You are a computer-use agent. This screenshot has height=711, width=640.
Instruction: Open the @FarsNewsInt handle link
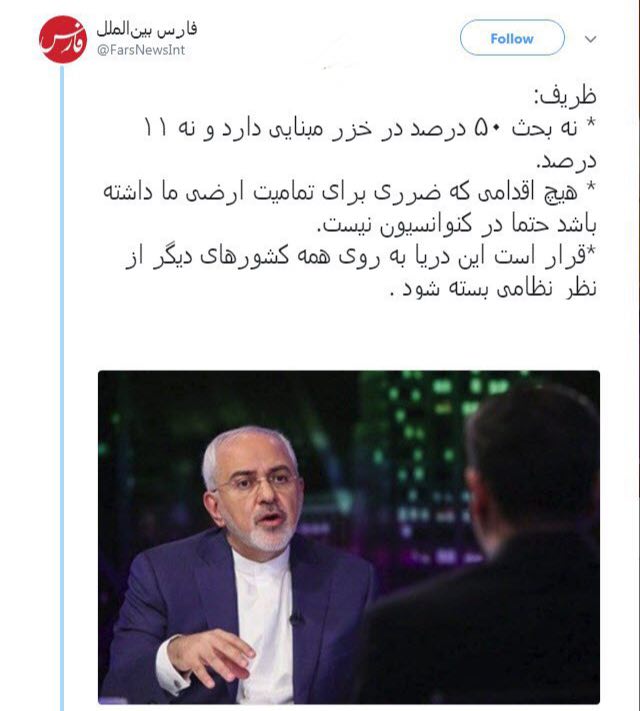[x=141, y=50]
